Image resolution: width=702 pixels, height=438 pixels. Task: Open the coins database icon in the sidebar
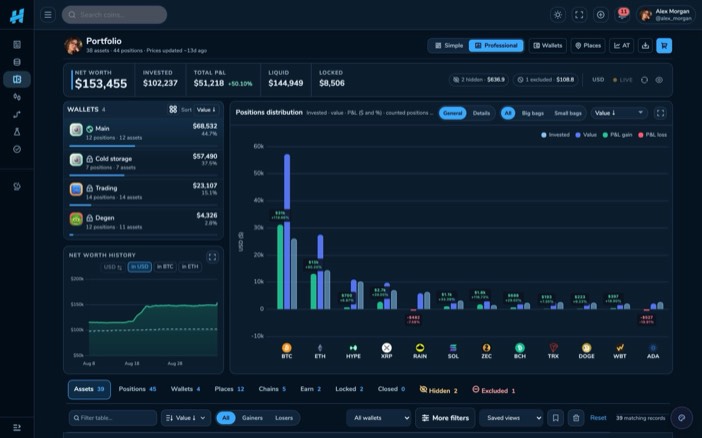(17, 62)
